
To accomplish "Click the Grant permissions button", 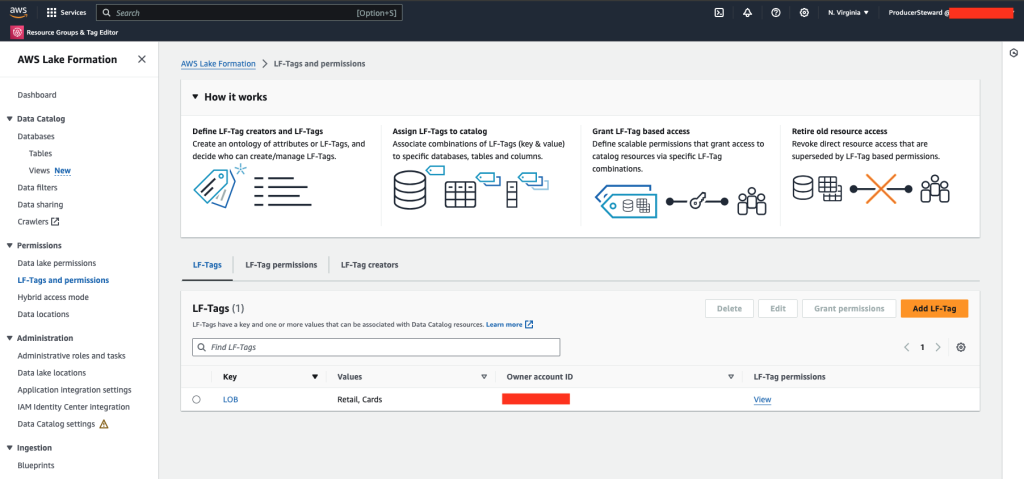I will [x=848, y=308].
